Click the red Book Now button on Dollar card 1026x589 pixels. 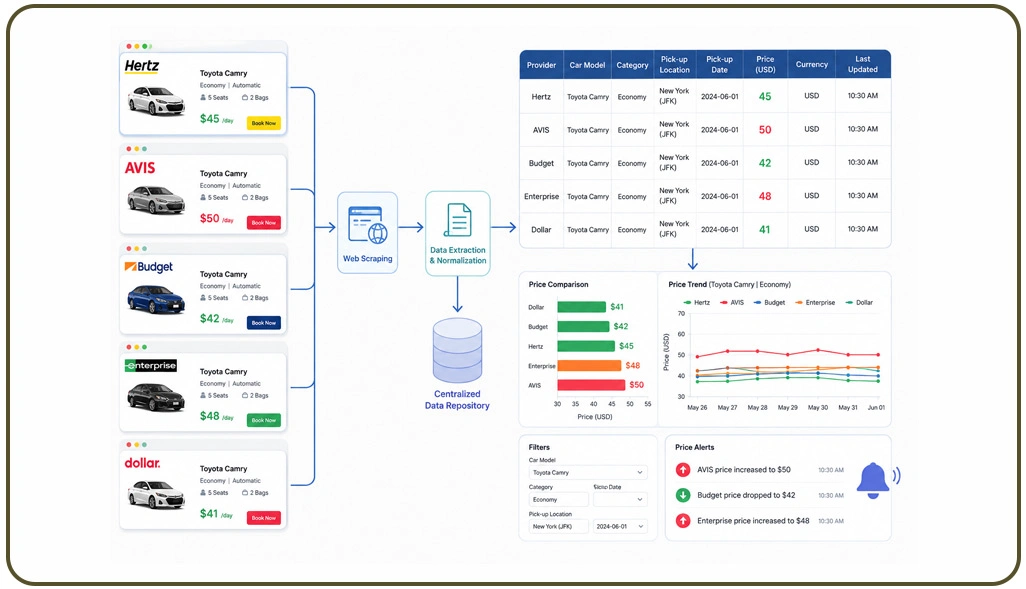pos(264,518)
